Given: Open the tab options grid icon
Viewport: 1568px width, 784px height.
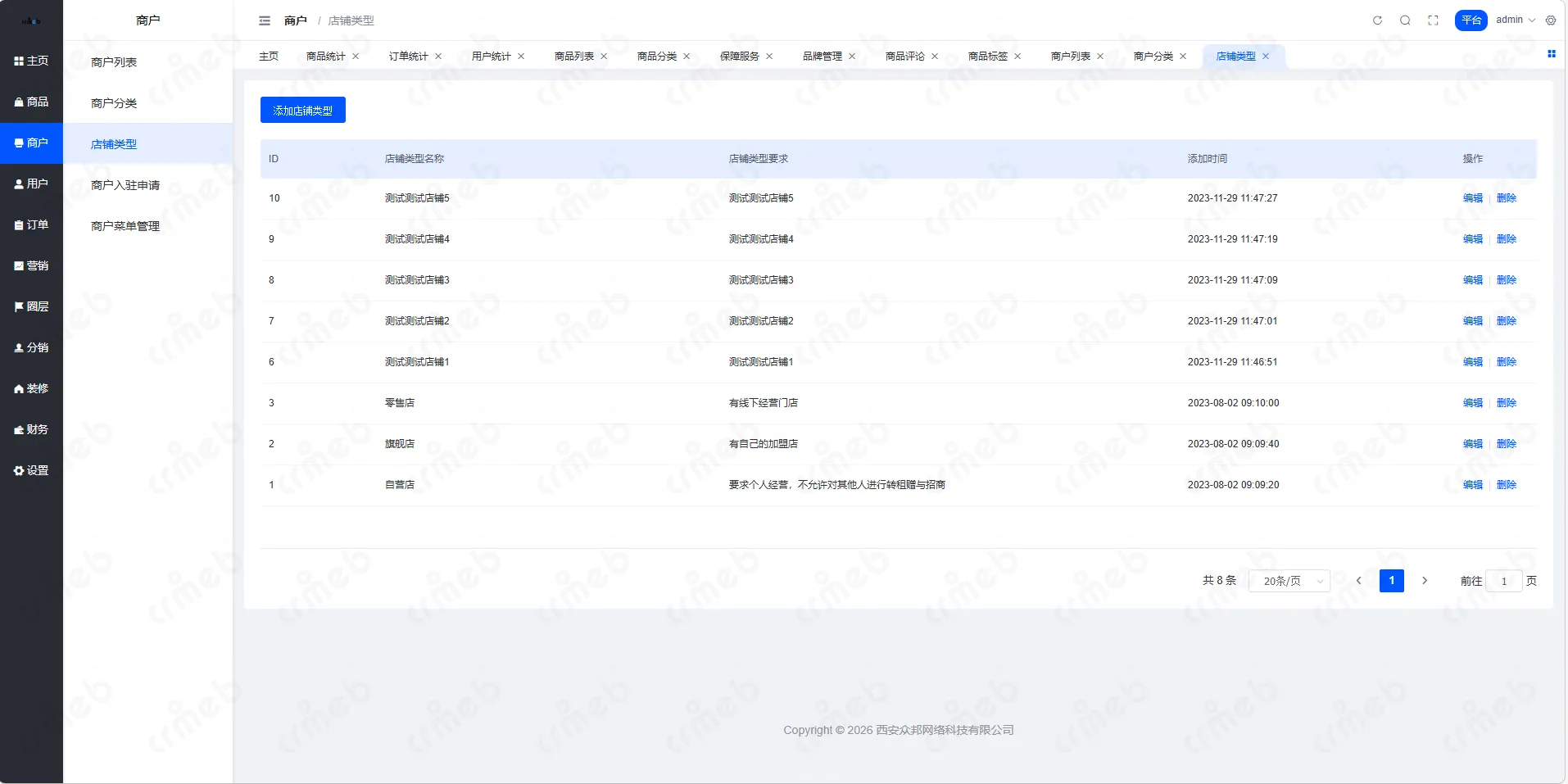Looking at the screenshot, I should coord(1551,54).
